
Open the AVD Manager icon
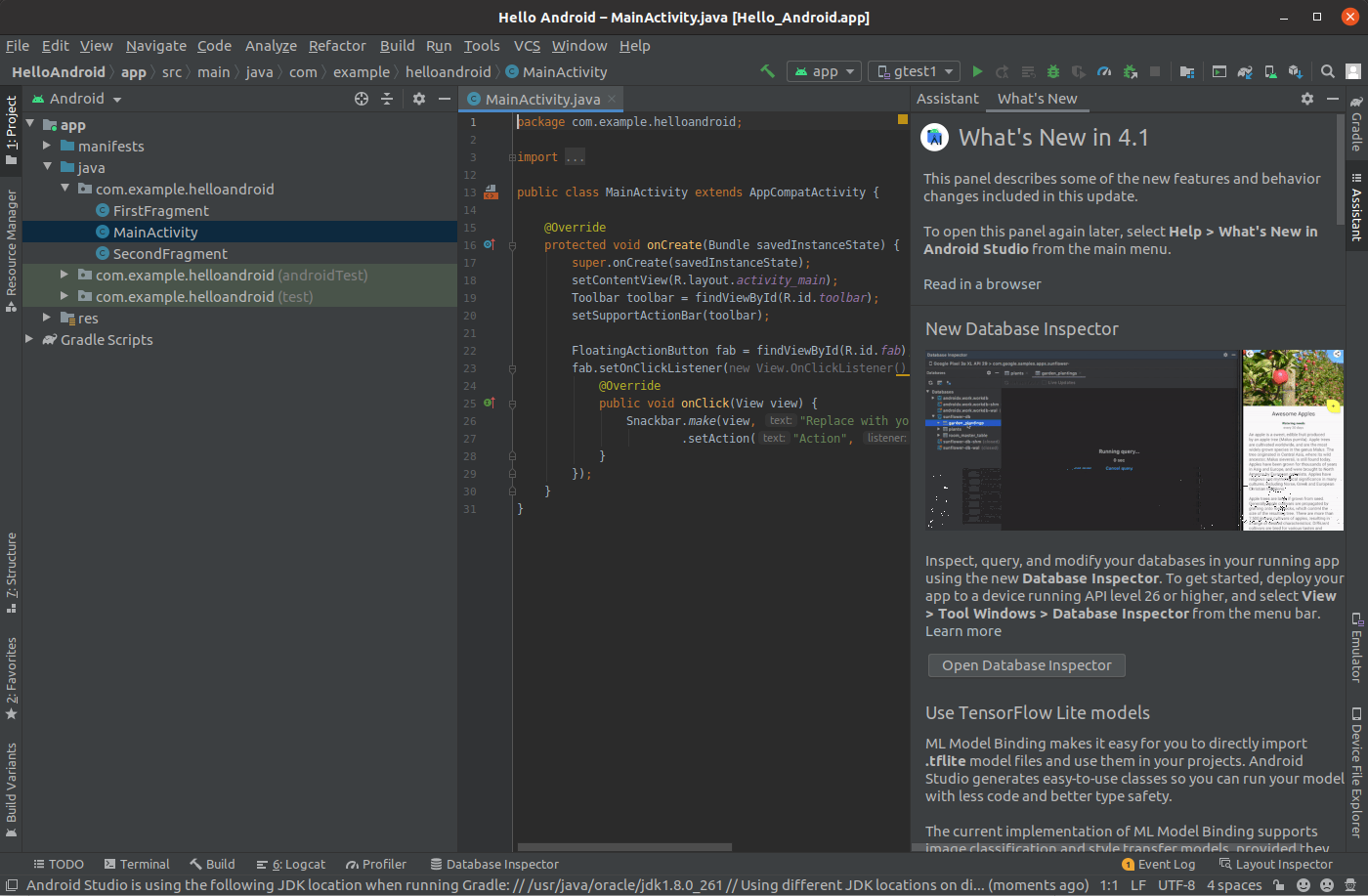[x=1270, y=71]
